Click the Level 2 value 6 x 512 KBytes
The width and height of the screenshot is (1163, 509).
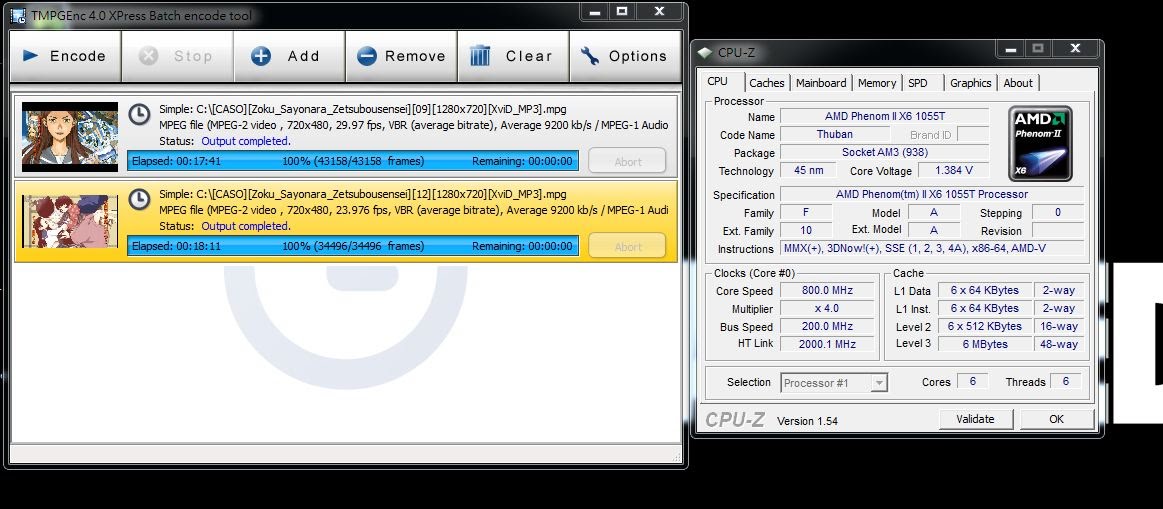coord(985,326)
